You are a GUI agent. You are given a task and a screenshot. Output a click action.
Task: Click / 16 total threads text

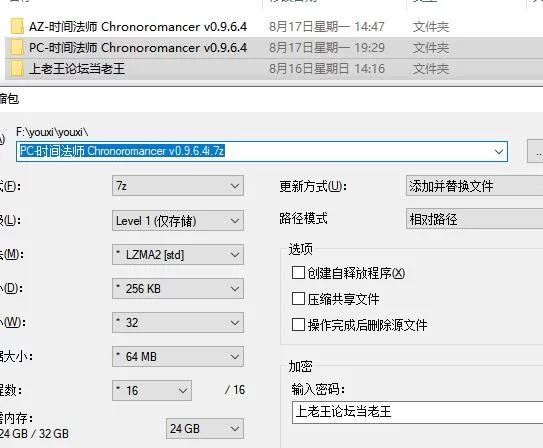click(235, 390)
